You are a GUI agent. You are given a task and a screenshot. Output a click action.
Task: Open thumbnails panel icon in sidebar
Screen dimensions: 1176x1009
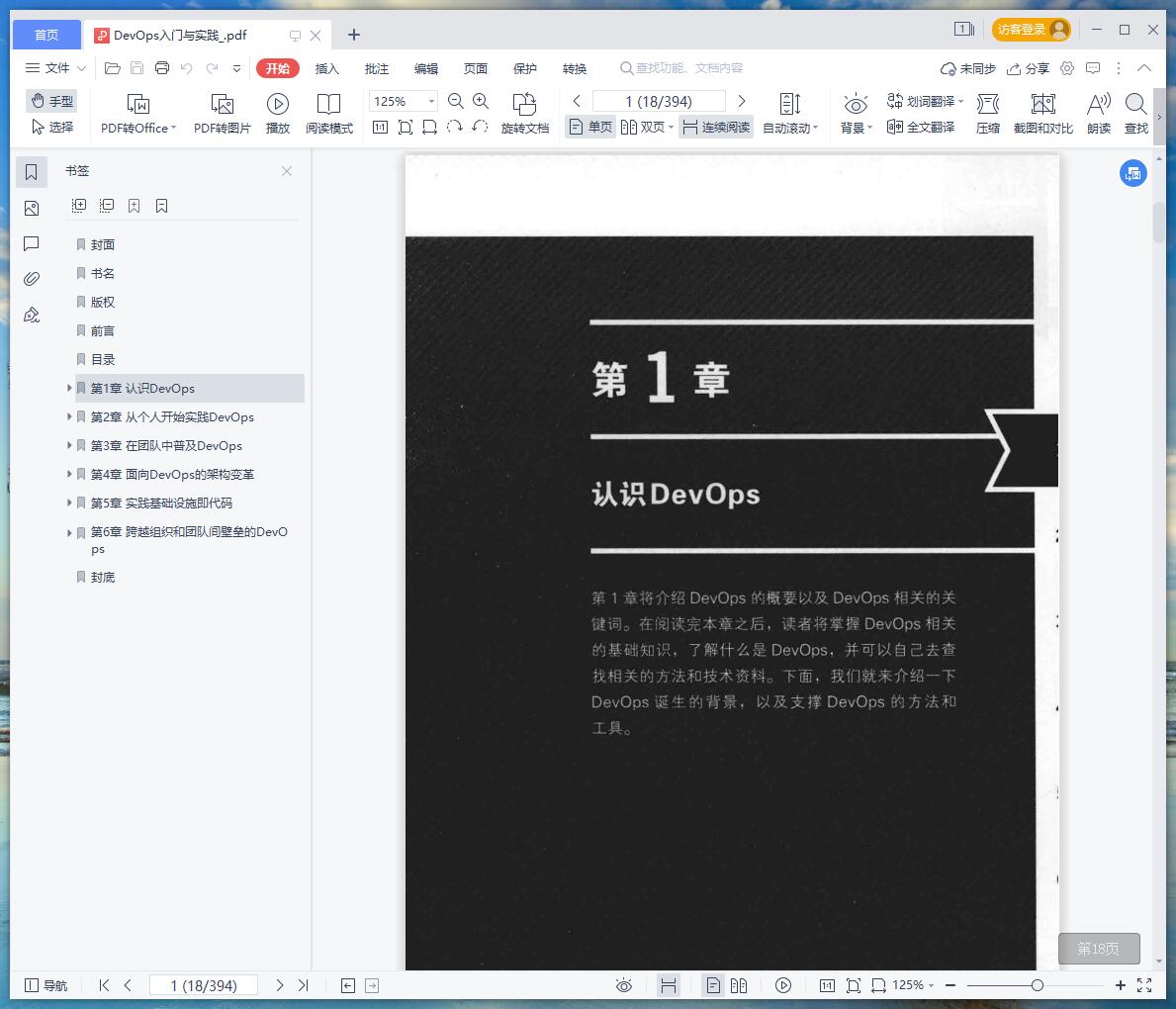pyautogui.click(x=32, y=208)
